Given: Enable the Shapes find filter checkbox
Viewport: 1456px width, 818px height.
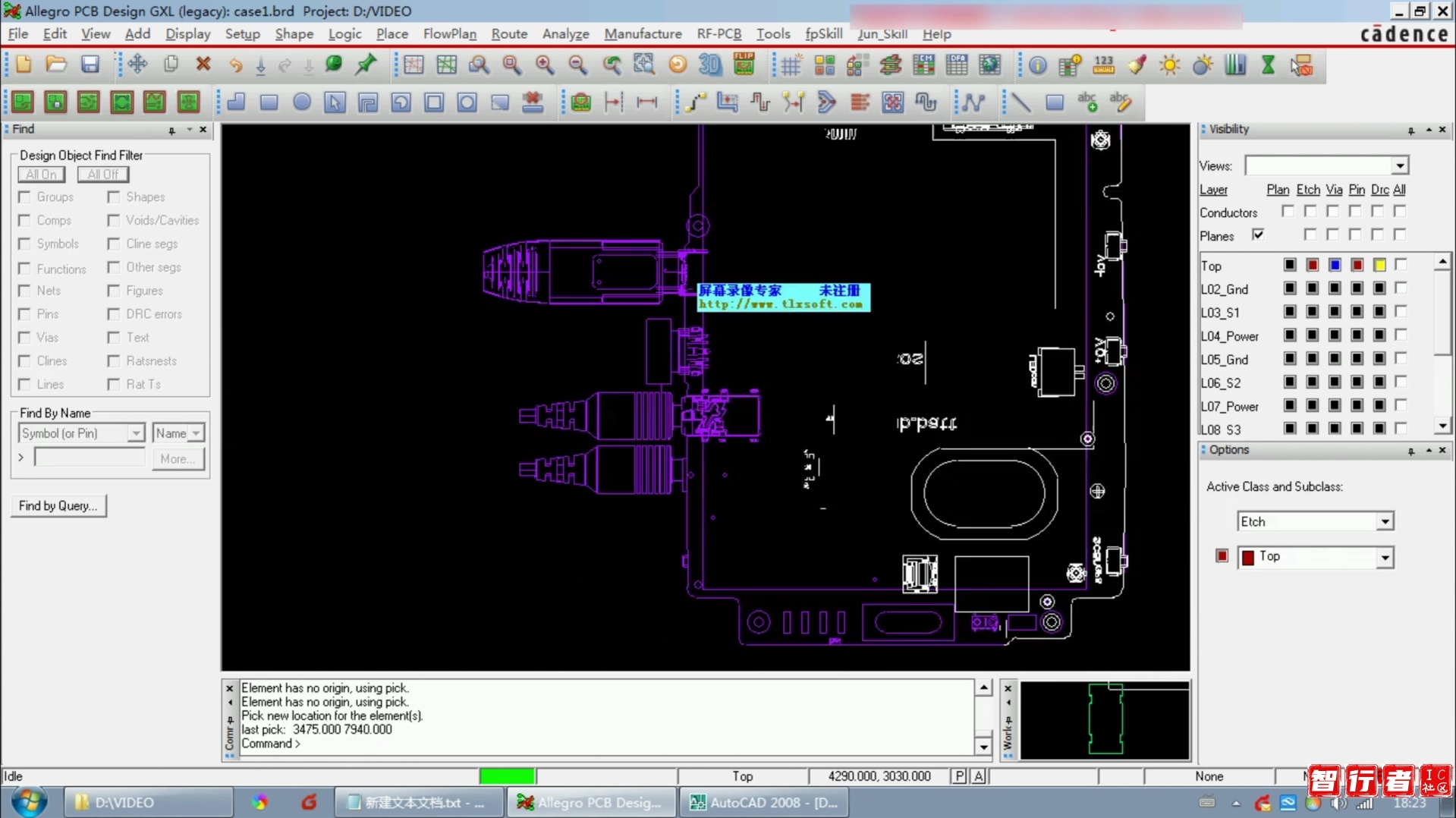Looking at the screenshot, I should coord(114,197).
